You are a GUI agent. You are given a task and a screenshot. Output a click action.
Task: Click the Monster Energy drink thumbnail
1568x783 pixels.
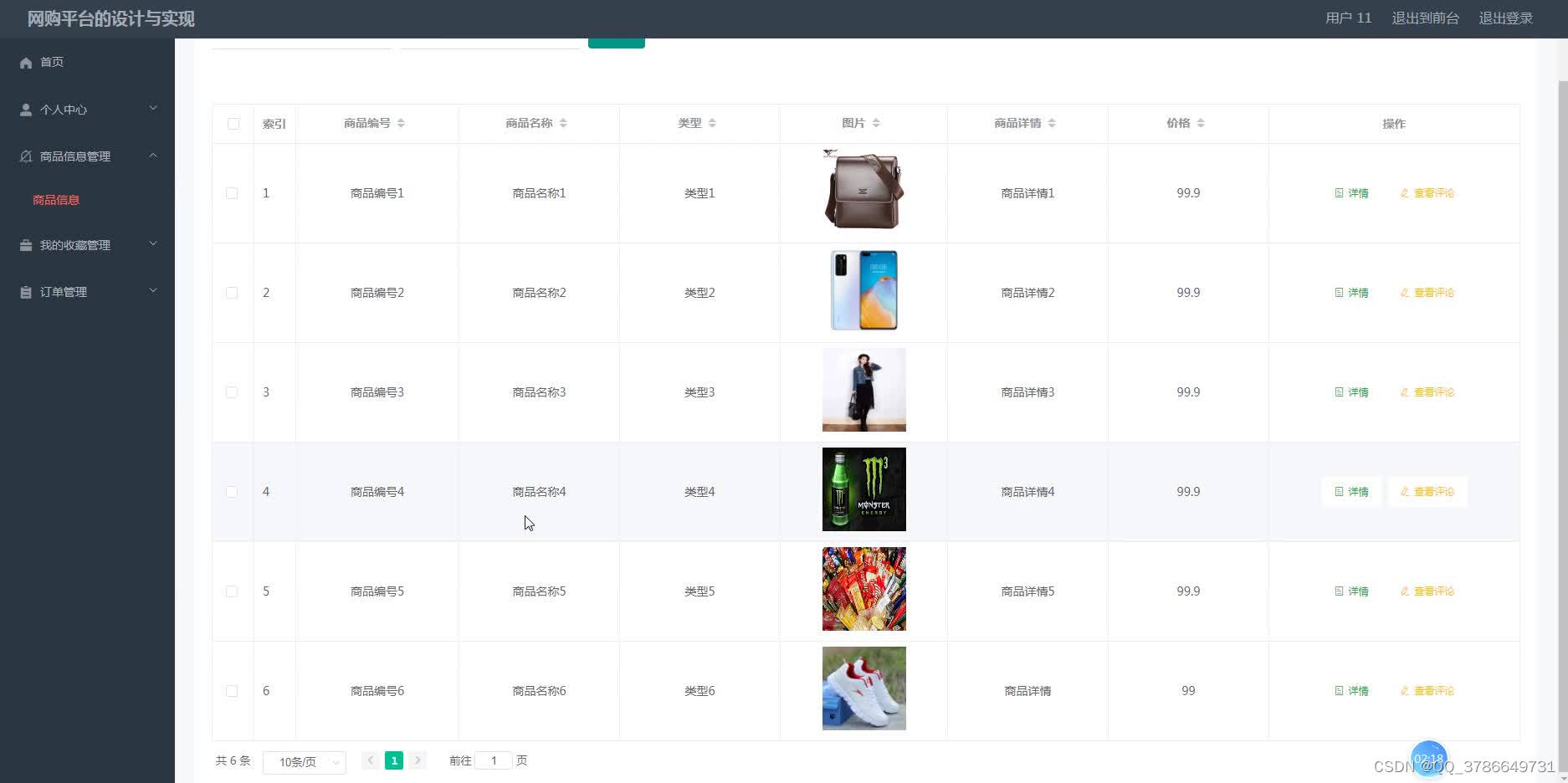pos(863,489)
